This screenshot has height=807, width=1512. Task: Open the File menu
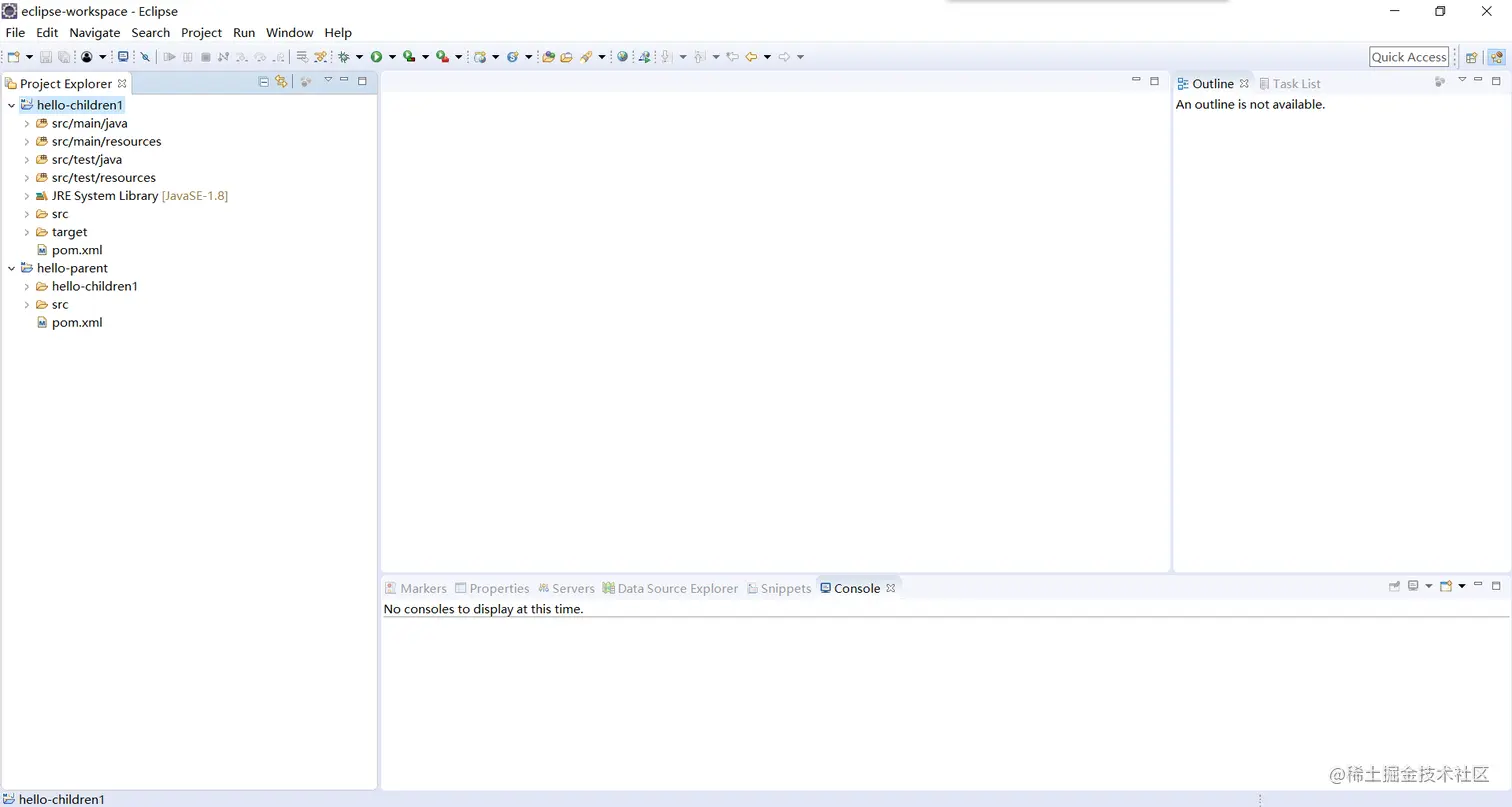[x=15, y=32]
